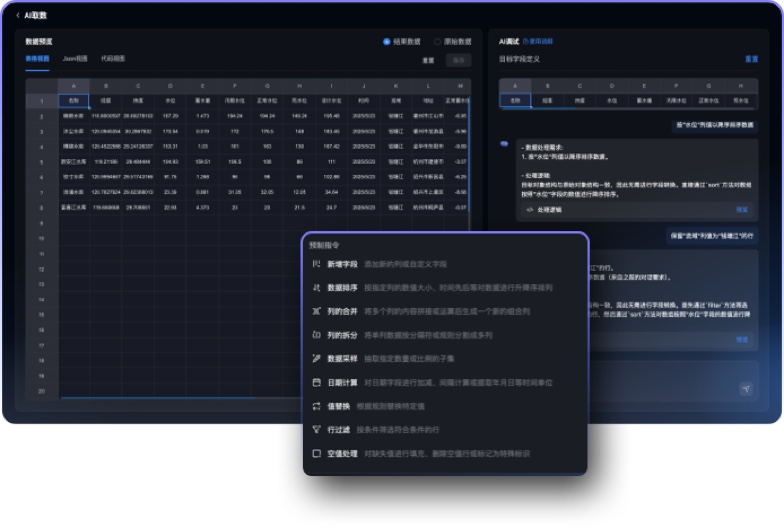
Task: Click cell '170.54' in row 3
Action: (x=170, y=132)
